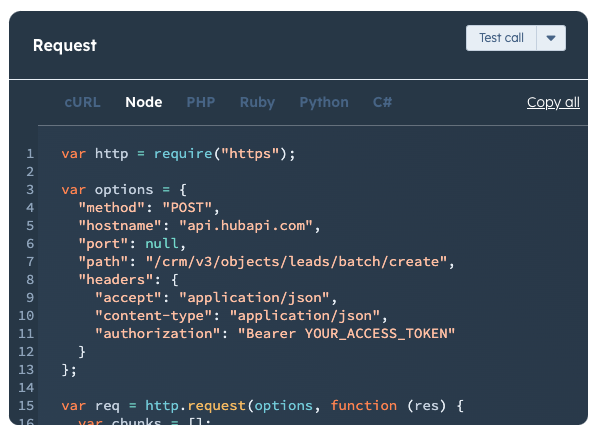Open the Test call dropdown arrow
Image resolution: width=600 pixels, height=436 pixels.
pos(551,38)
